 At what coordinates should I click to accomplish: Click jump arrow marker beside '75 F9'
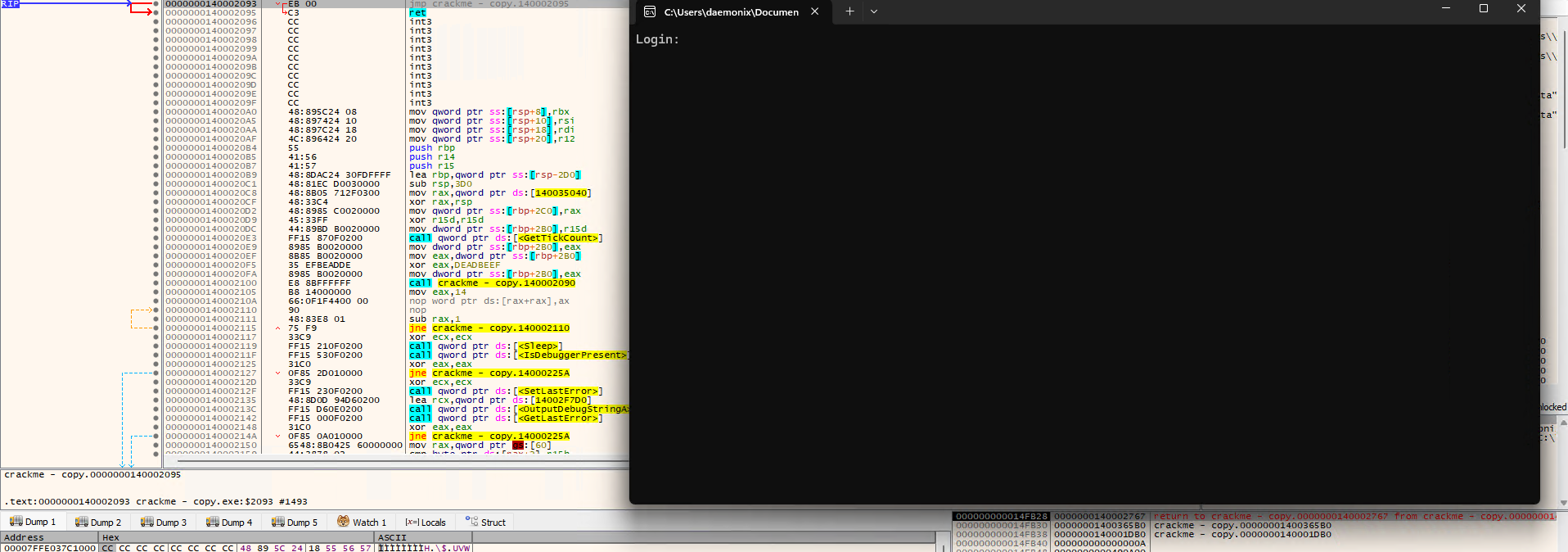278,328
